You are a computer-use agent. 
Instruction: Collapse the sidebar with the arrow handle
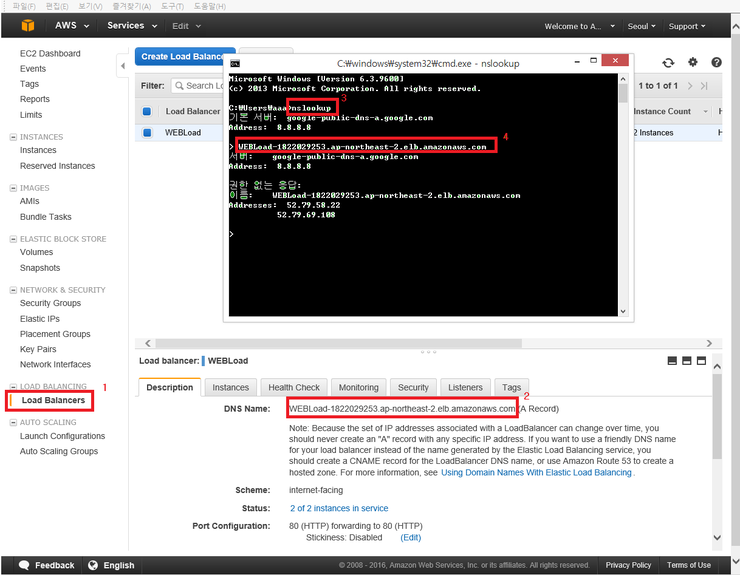click(x=125, y=66)
